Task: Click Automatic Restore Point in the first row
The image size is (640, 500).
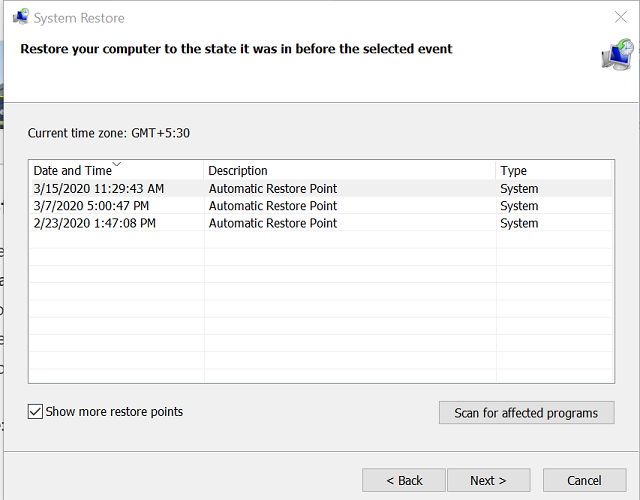Action: 272,189
